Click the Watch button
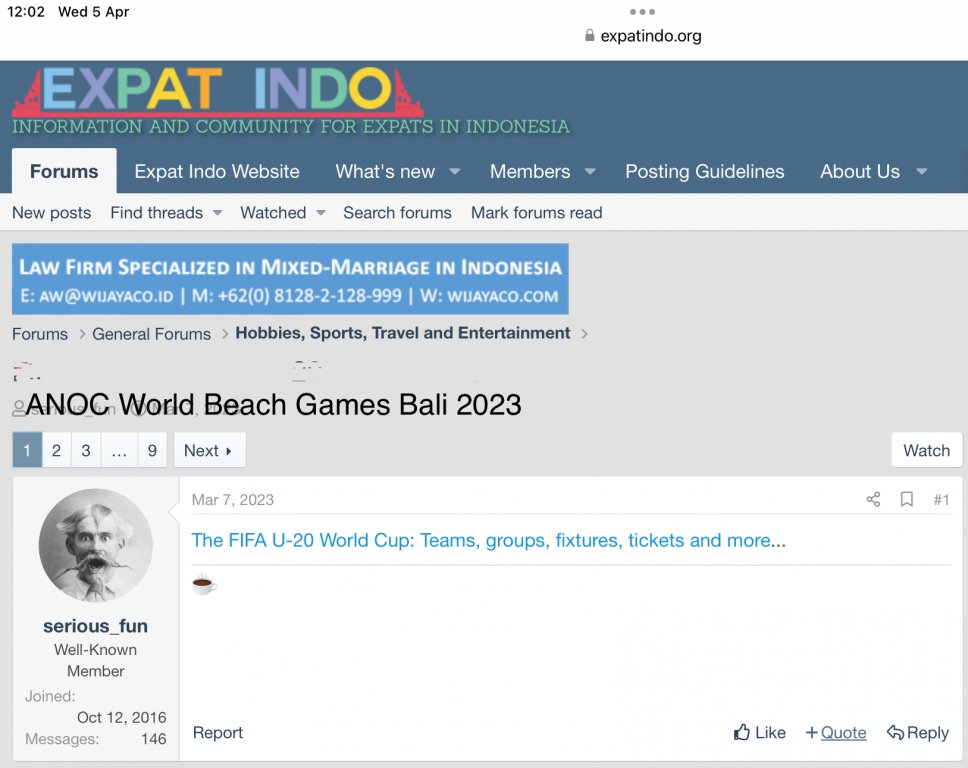Image resolution: width=968 pixels, height=768 pixels. (926, 450)
